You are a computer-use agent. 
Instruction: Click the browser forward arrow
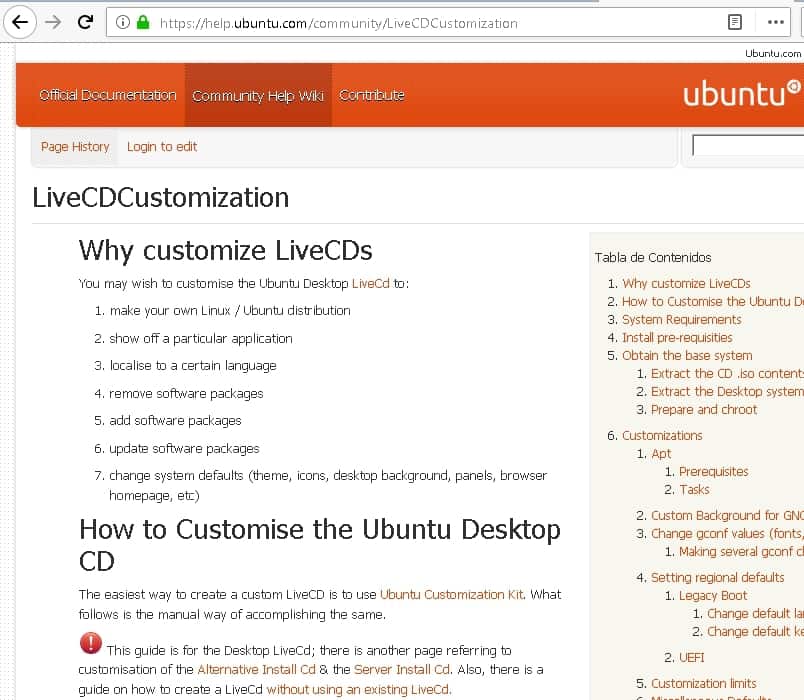click(x=53, y=22)
